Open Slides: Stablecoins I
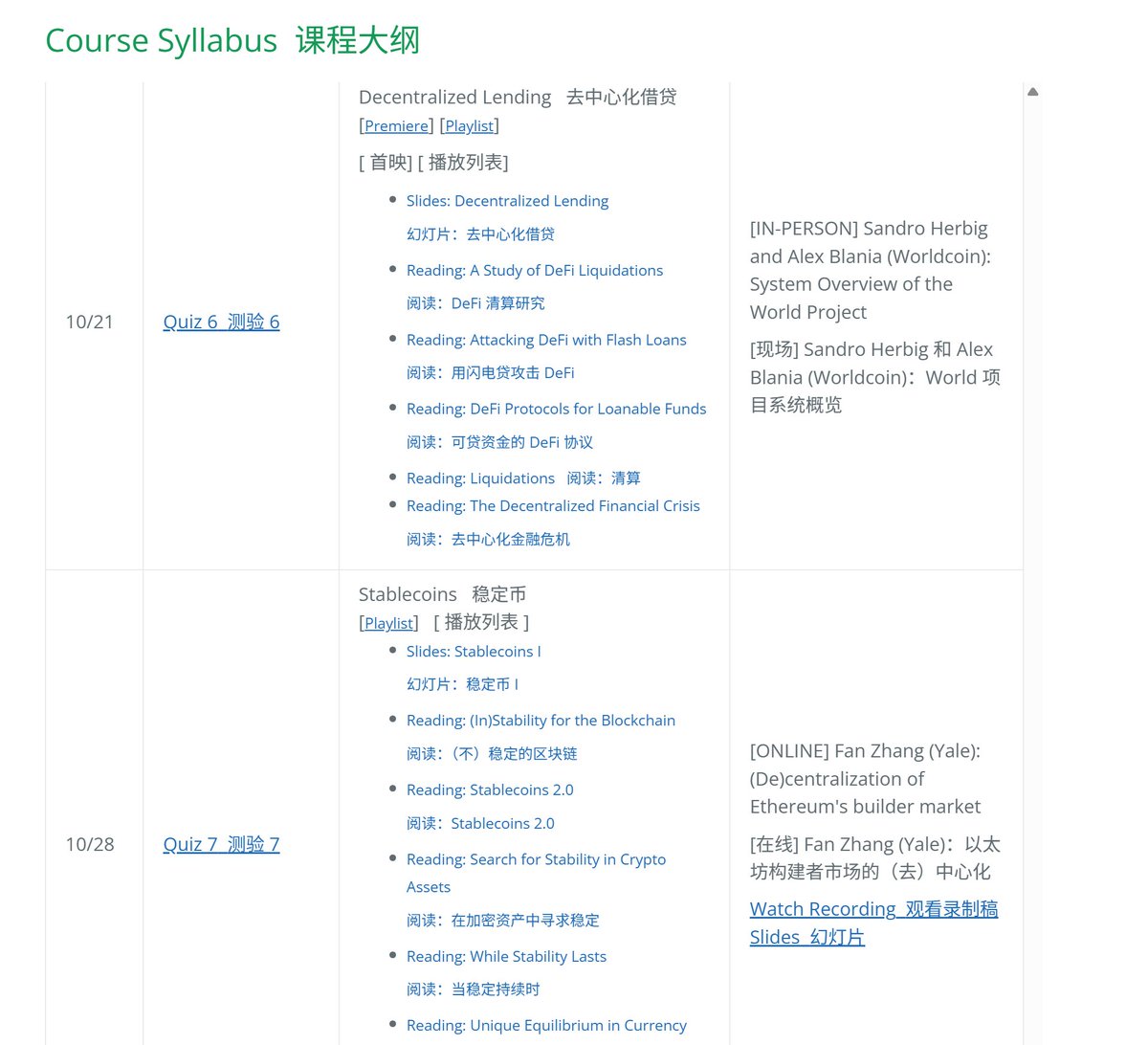Screen dimensions: 1148x1045 click(x=474, y=652)
